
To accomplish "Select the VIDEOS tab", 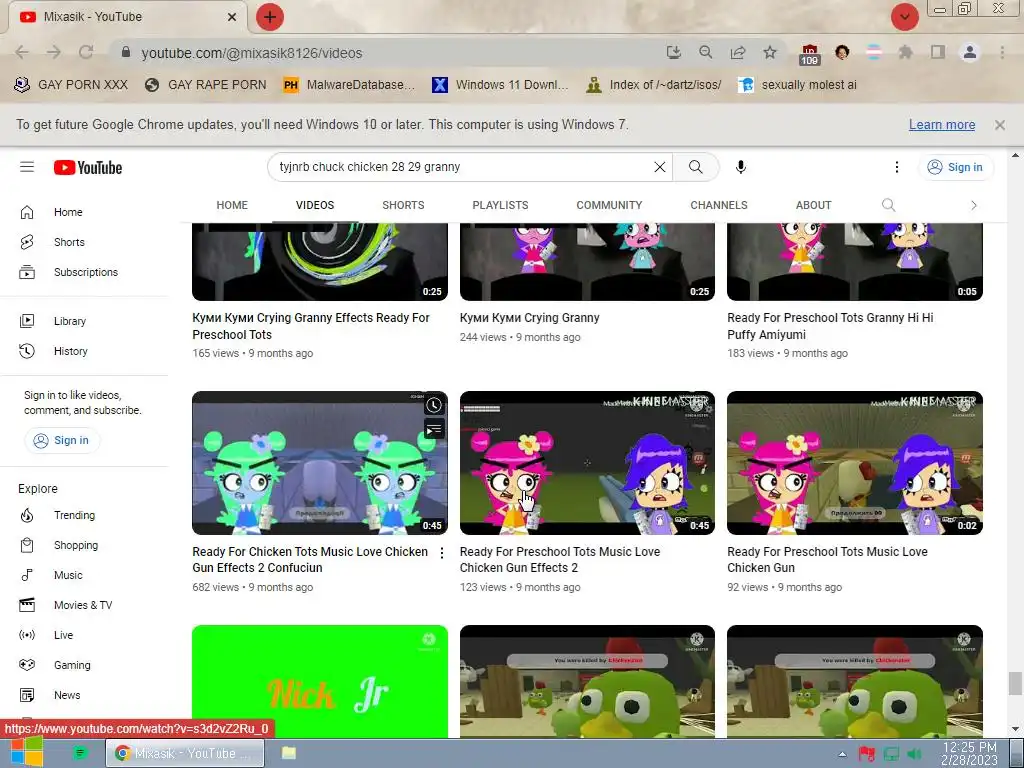I will 315,205.
